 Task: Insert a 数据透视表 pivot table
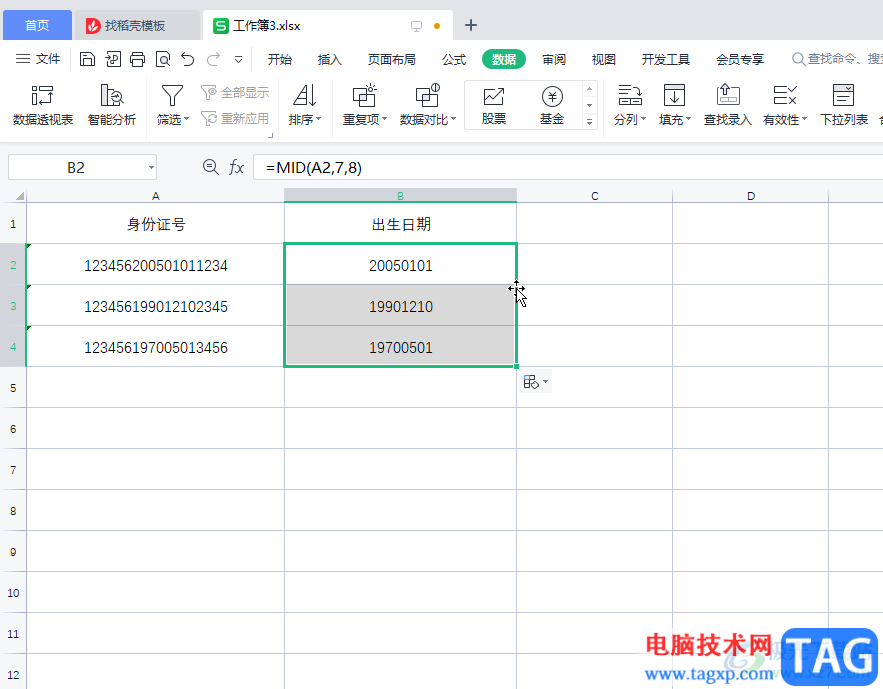click(x=43, y=105)
